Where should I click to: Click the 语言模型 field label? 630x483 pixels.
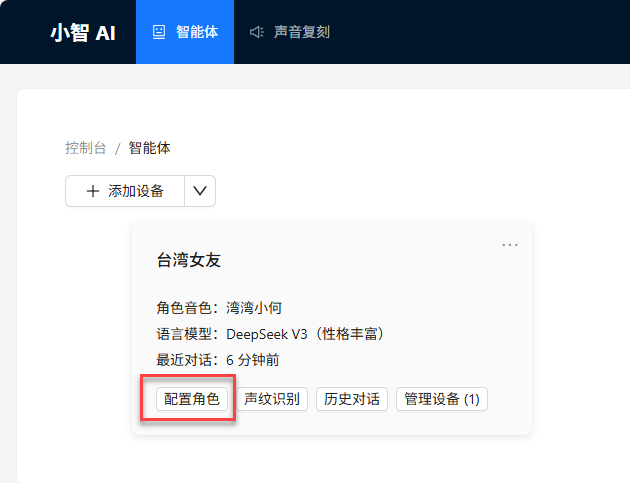click(x=187, y=333)
